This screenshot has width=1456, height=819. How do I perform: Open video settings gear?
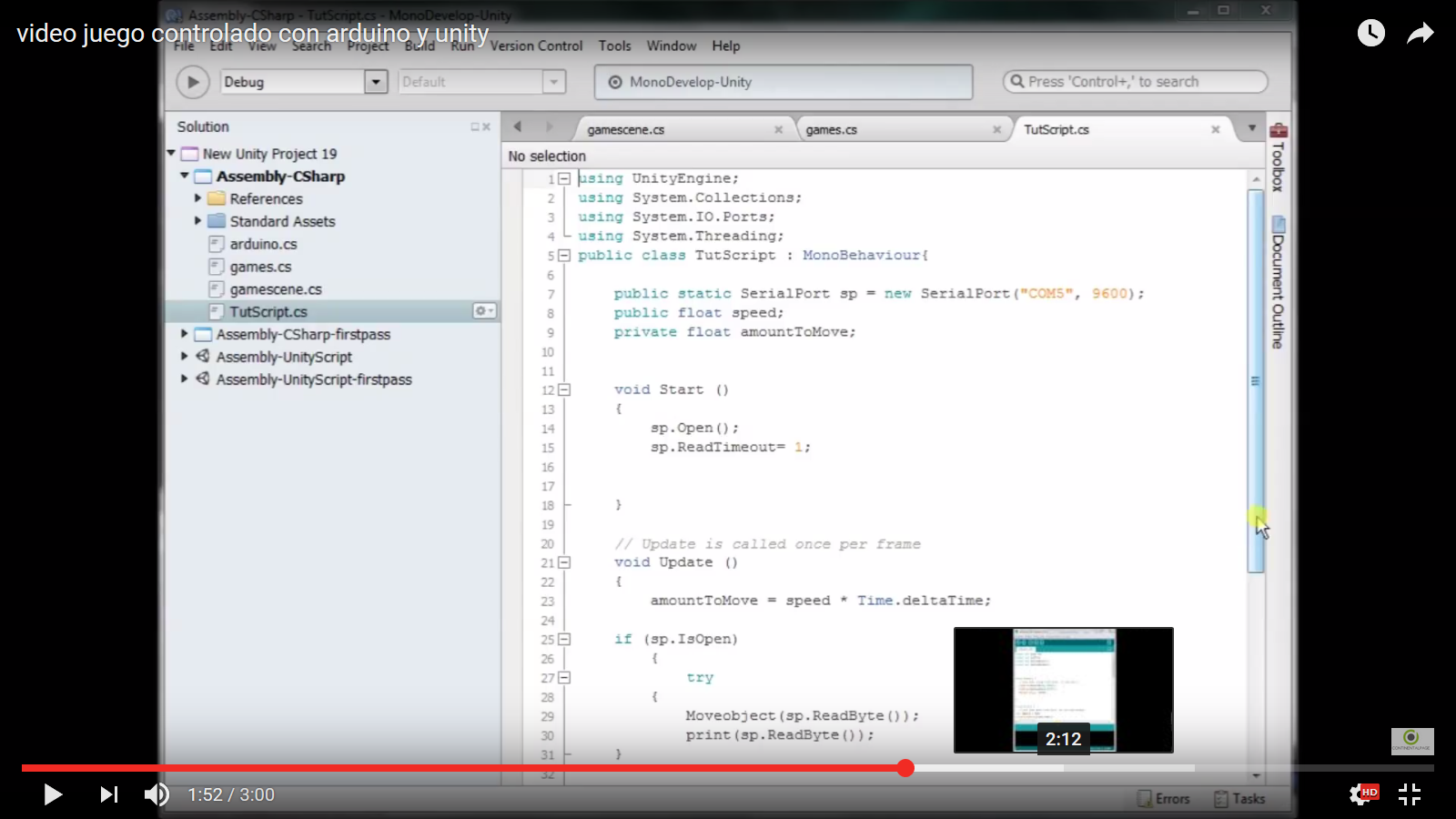pos(1362,794)
